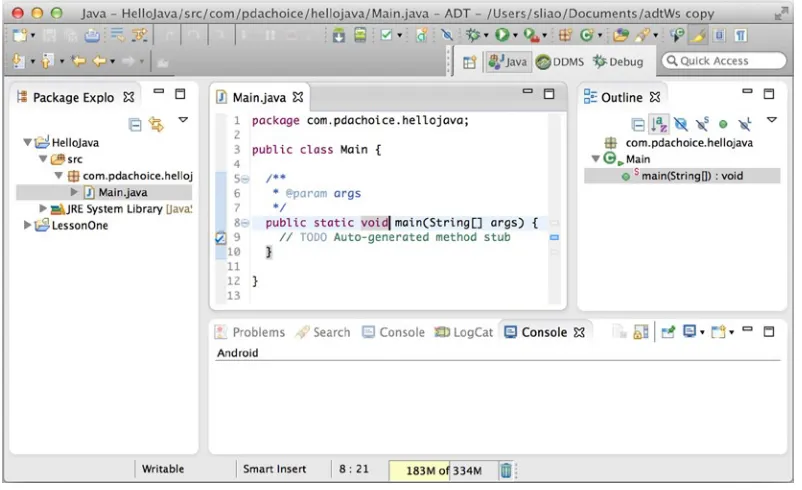This screenshot has height=490, width=802.
Task: Click the New wizard toolbar icon
Action: (19, 35)
